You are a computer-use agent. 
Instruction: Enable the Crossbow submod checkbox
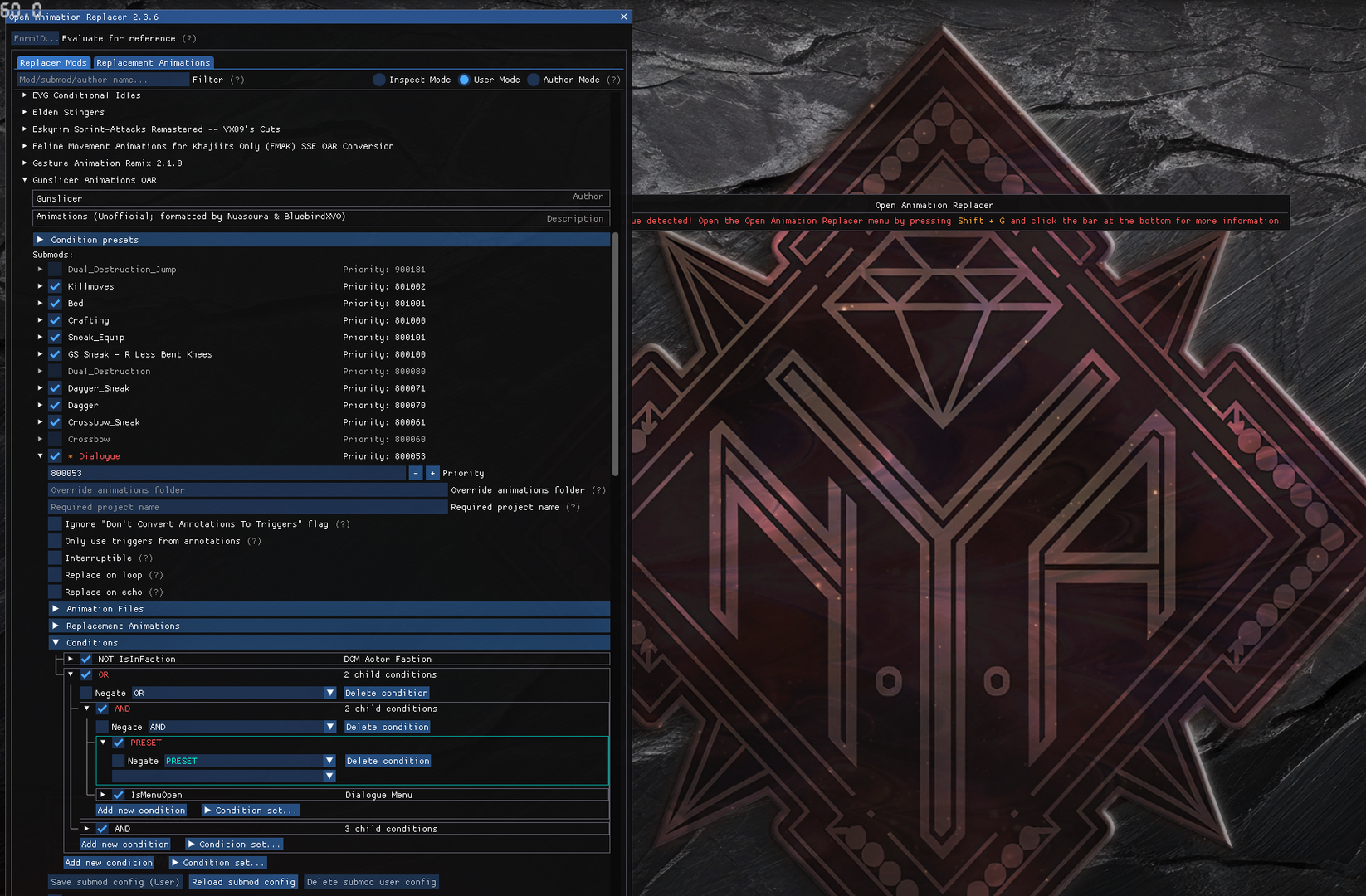pos(55,440)
